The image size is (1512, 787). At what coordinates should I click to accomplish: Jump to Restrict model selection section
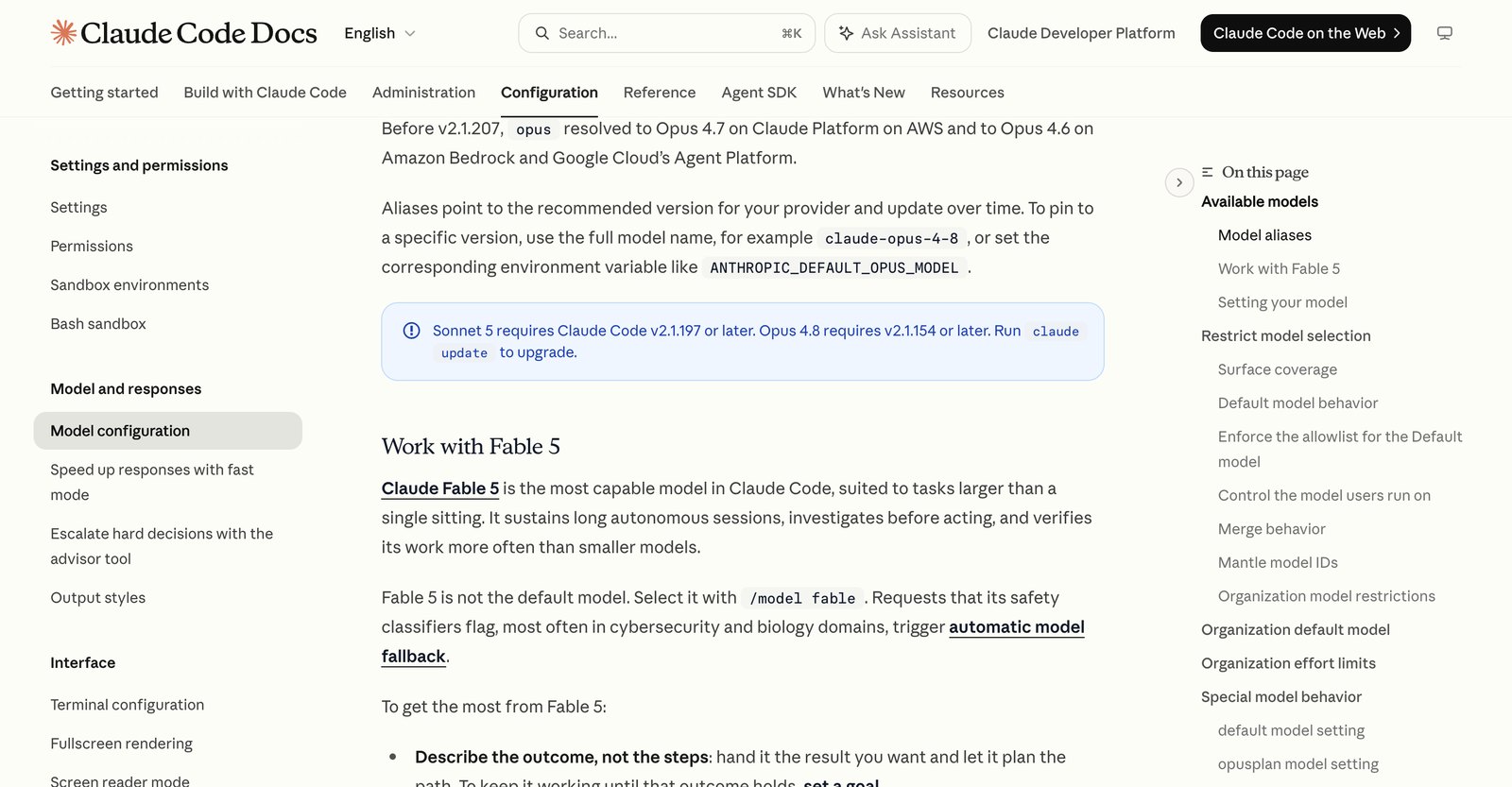coord(1285,336)
